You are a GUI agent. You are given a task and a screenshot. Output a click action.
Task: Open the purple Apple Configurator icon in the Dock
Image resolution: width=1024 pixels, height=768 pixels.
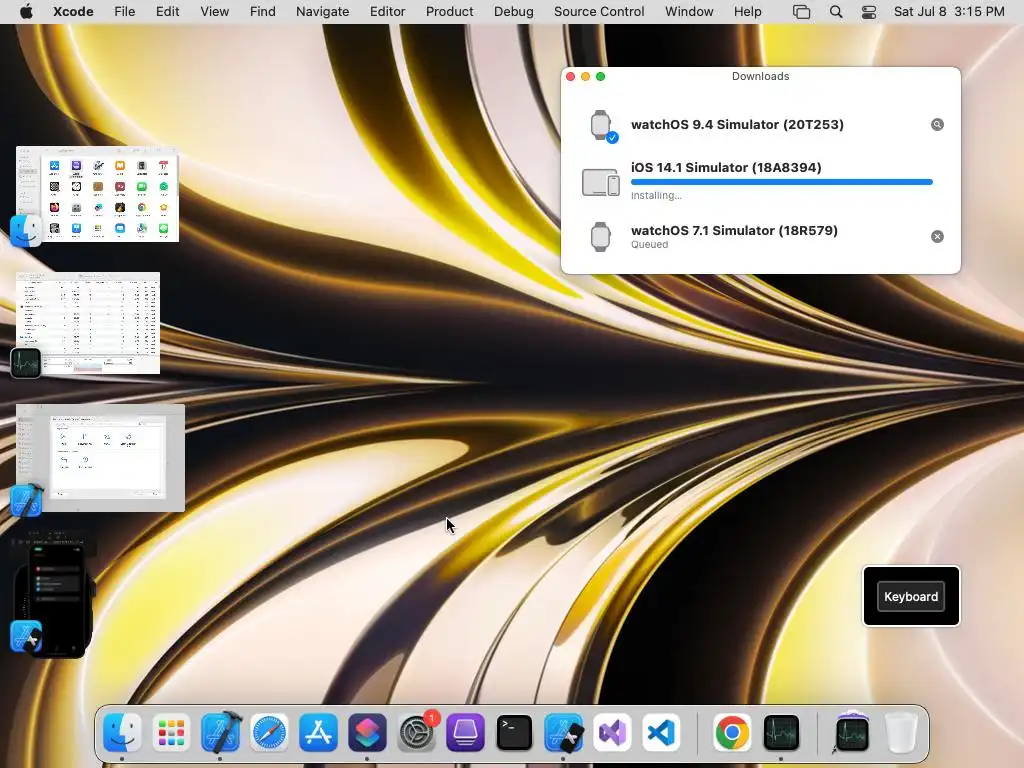(465, 733)
